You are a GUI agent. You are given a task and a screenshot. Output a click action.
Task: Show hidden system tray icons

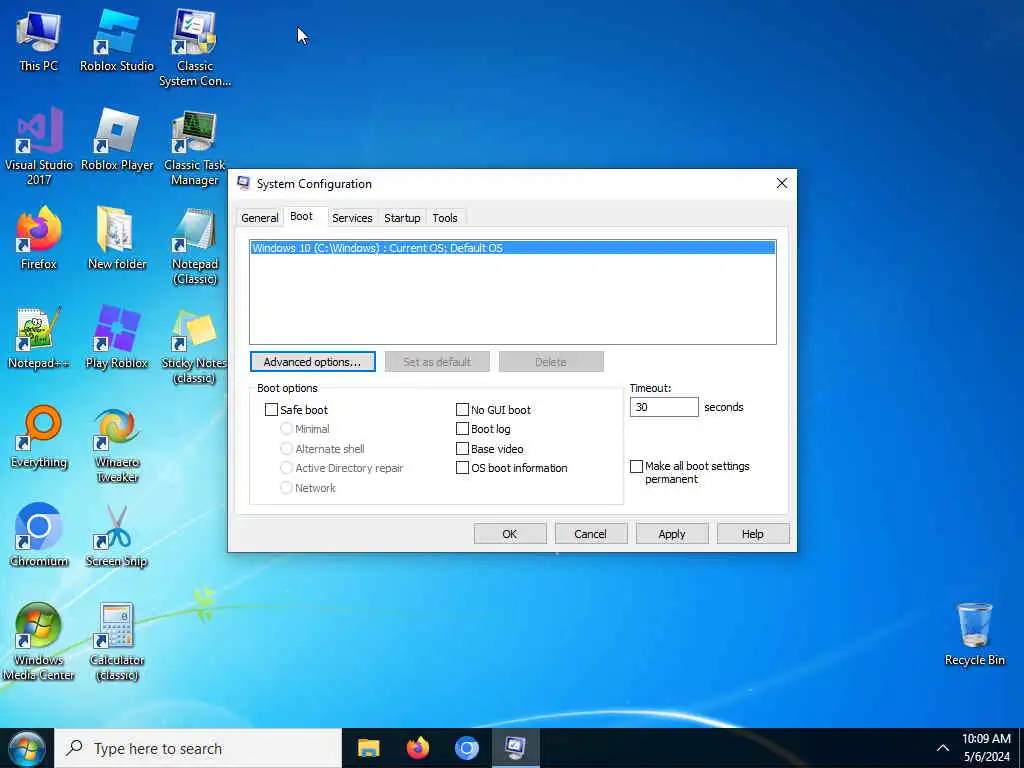942,748
